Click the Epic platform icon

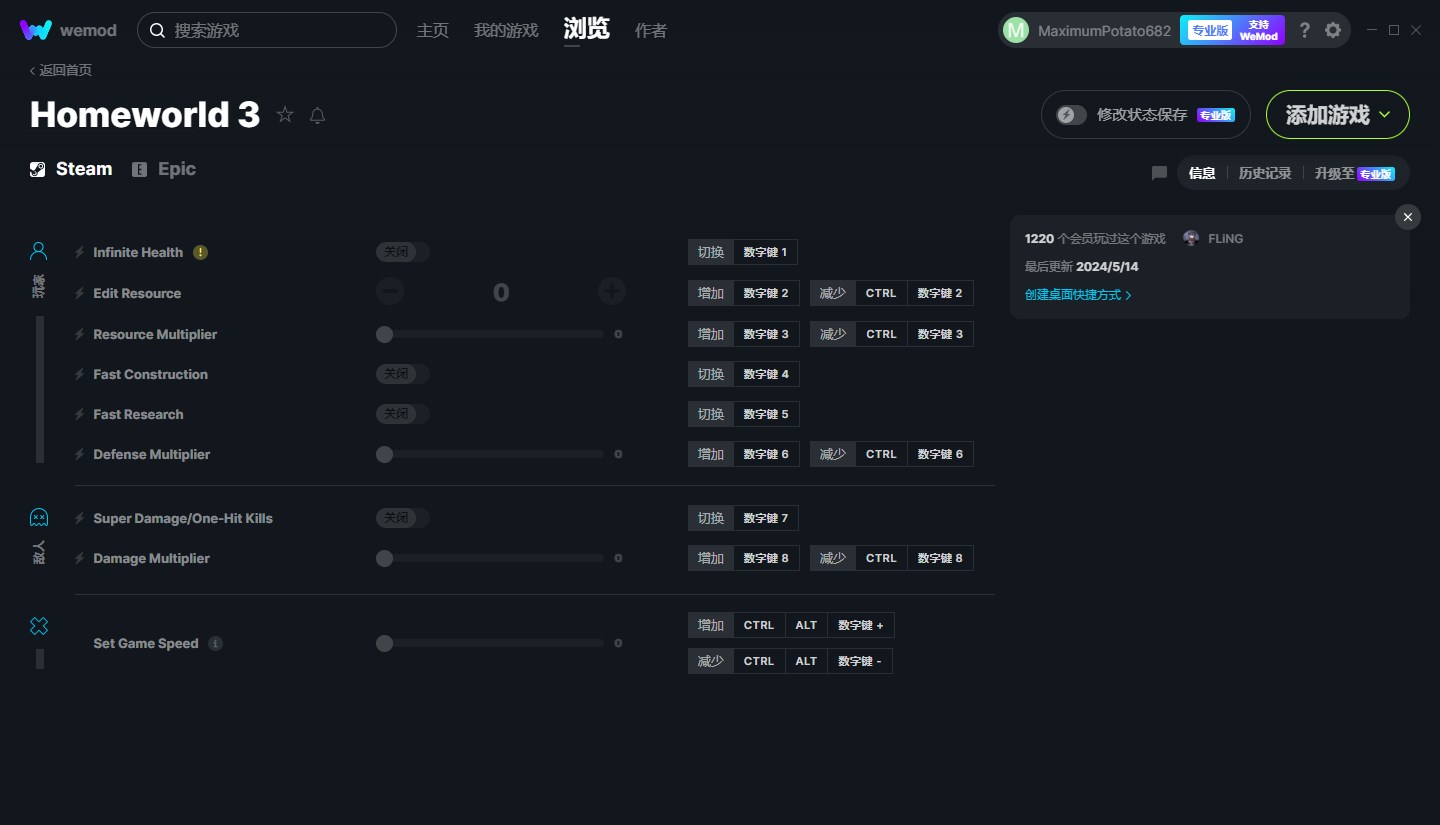[x=140, y=169]
